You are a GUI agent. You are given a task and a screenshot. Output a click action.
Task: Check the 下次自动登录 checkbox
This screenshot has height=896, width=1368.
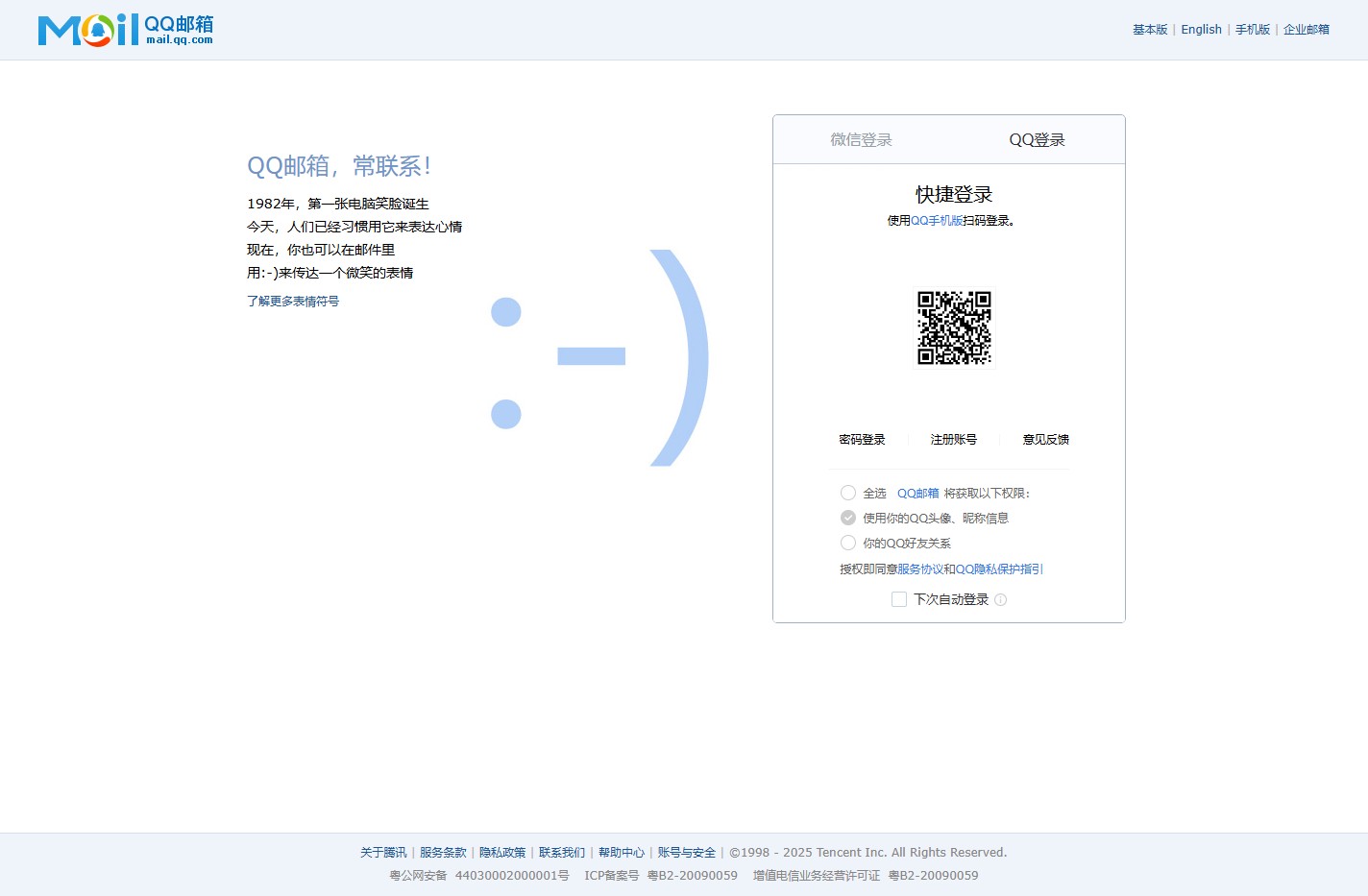pyautogui.click(x=899, y=599)
